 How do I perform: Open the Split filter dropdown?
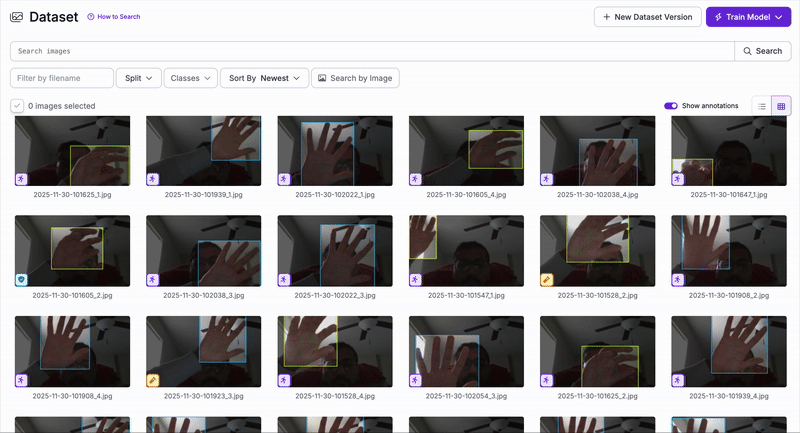(139, 78)
